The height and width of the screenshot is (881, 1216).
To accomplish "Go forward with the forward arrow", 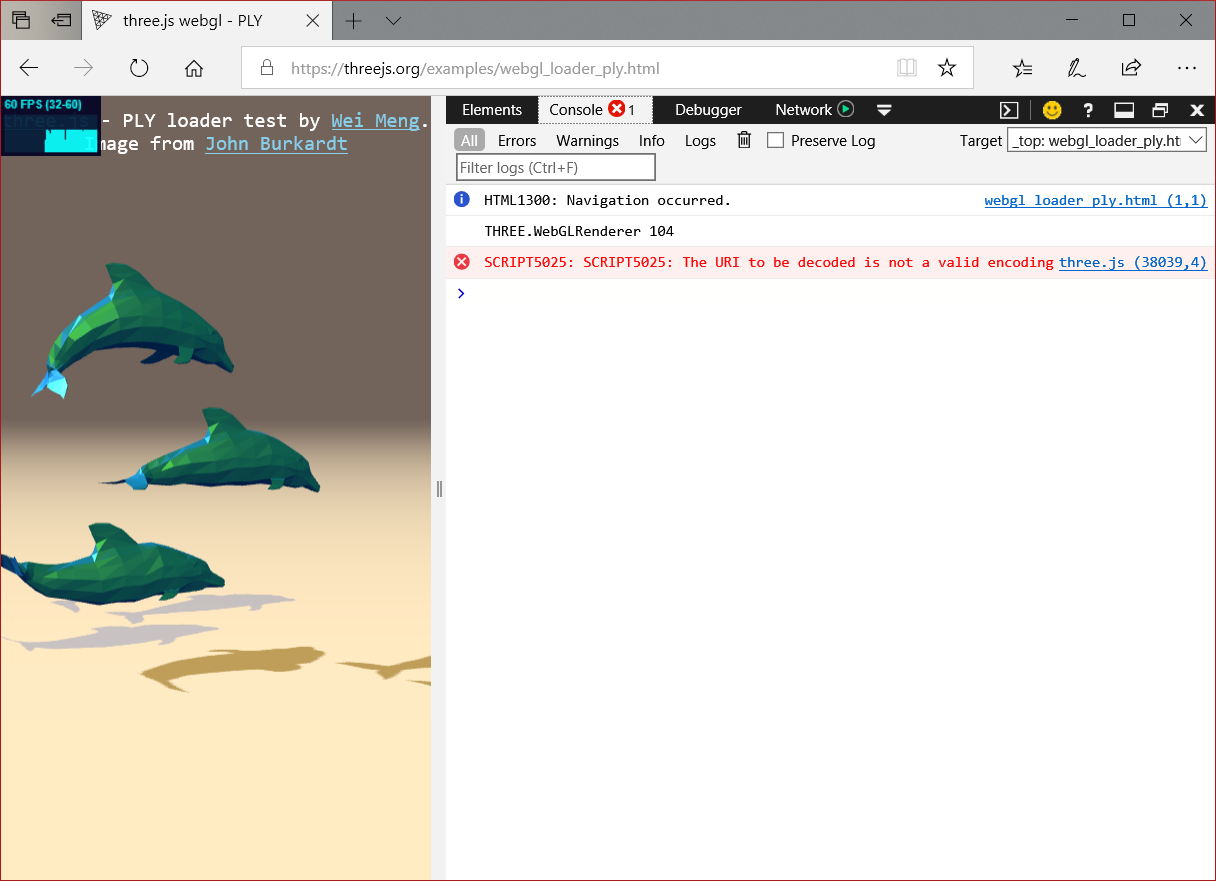I will click(x=84, y=68).
